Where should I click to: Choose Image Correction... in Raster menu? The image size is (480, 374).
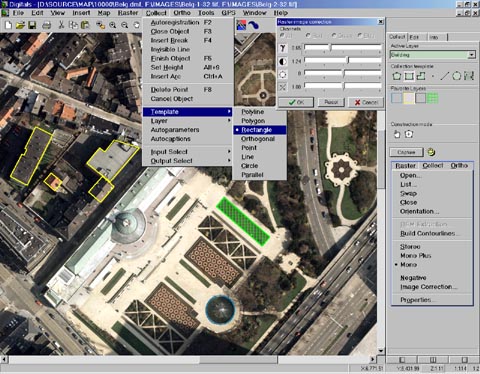[x=429, y=287]
